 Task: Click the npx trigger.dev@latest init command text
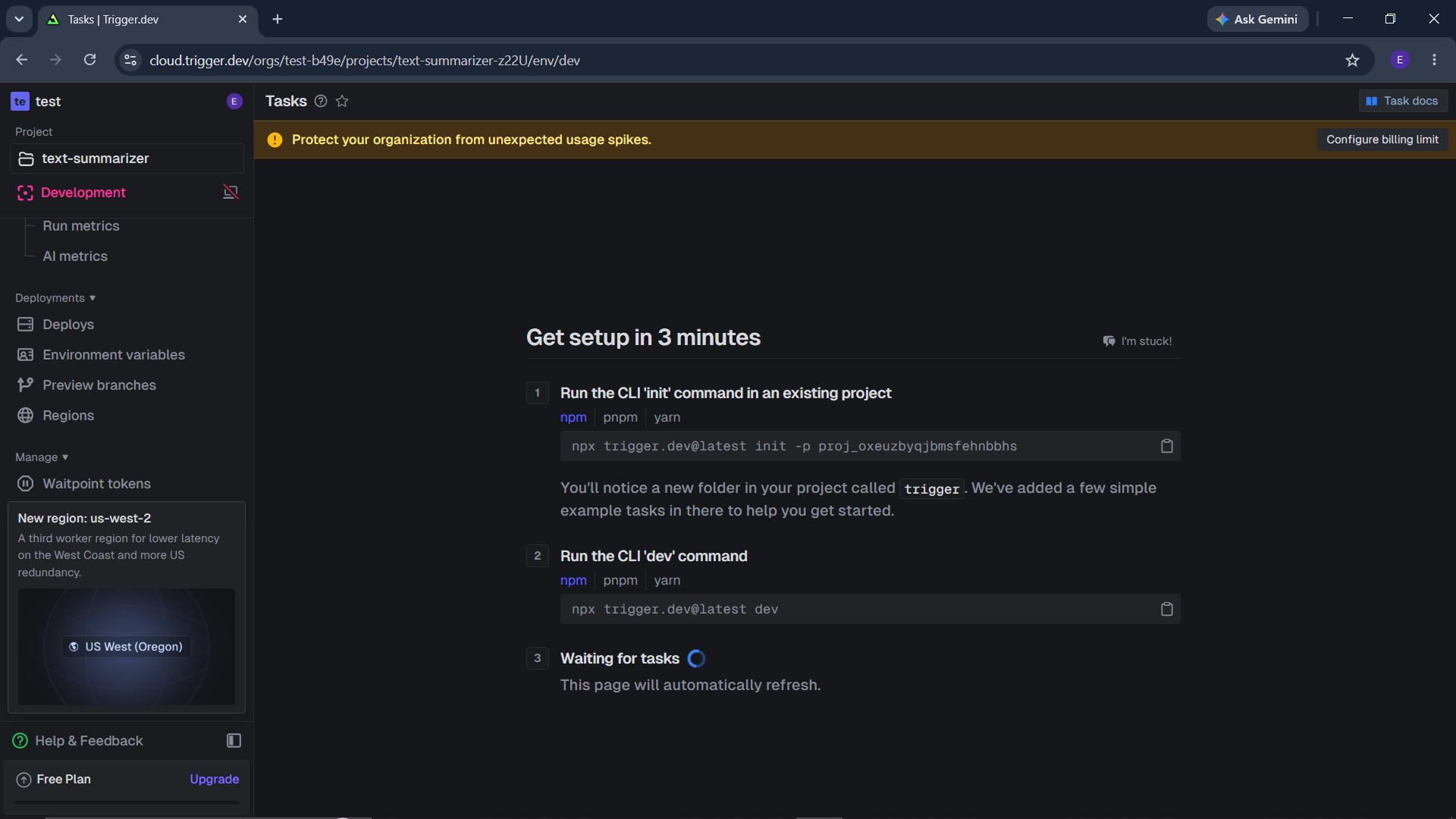[x=794, y=447]
